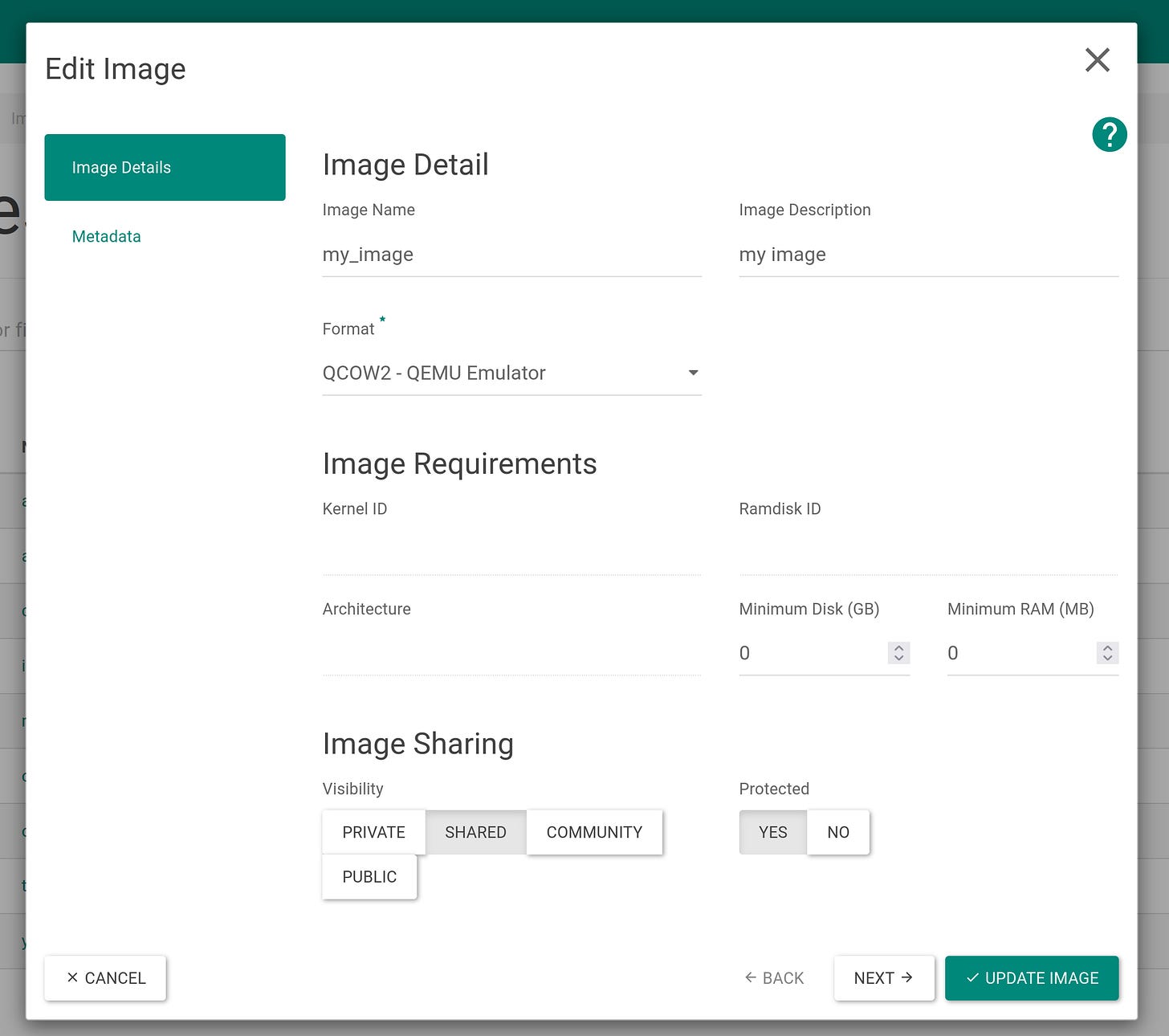This screenshot has height=1036, width=1169.
Task: Click the Minimum Disk increment arrow
Action: (x=898, y=648)
